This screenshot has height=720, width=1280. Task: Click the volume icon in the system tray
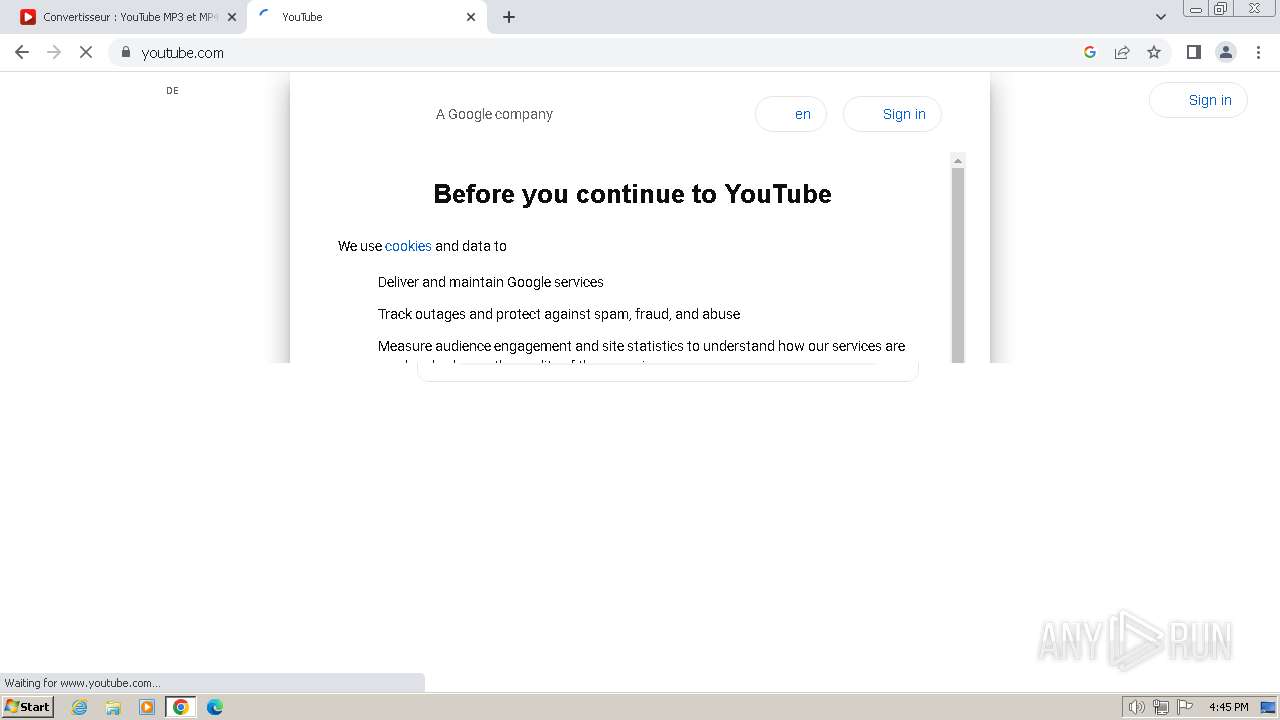[1136, 707]
